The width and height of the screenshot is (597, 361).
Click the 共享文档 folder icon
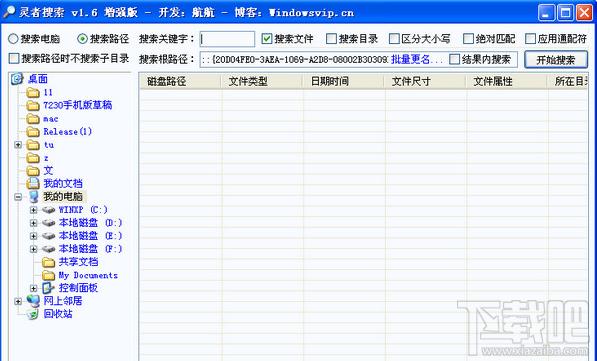tap(49, 262)
